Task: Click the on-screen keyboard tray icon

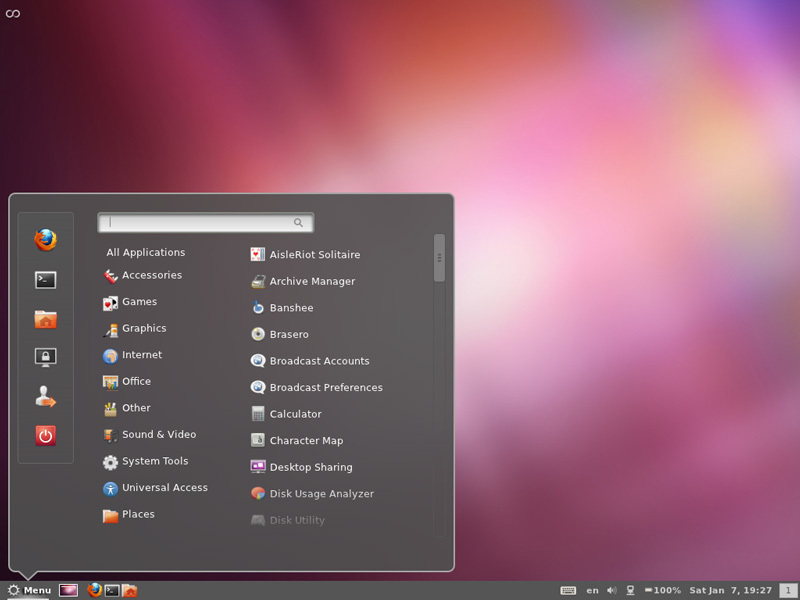Action: [568, 590]
